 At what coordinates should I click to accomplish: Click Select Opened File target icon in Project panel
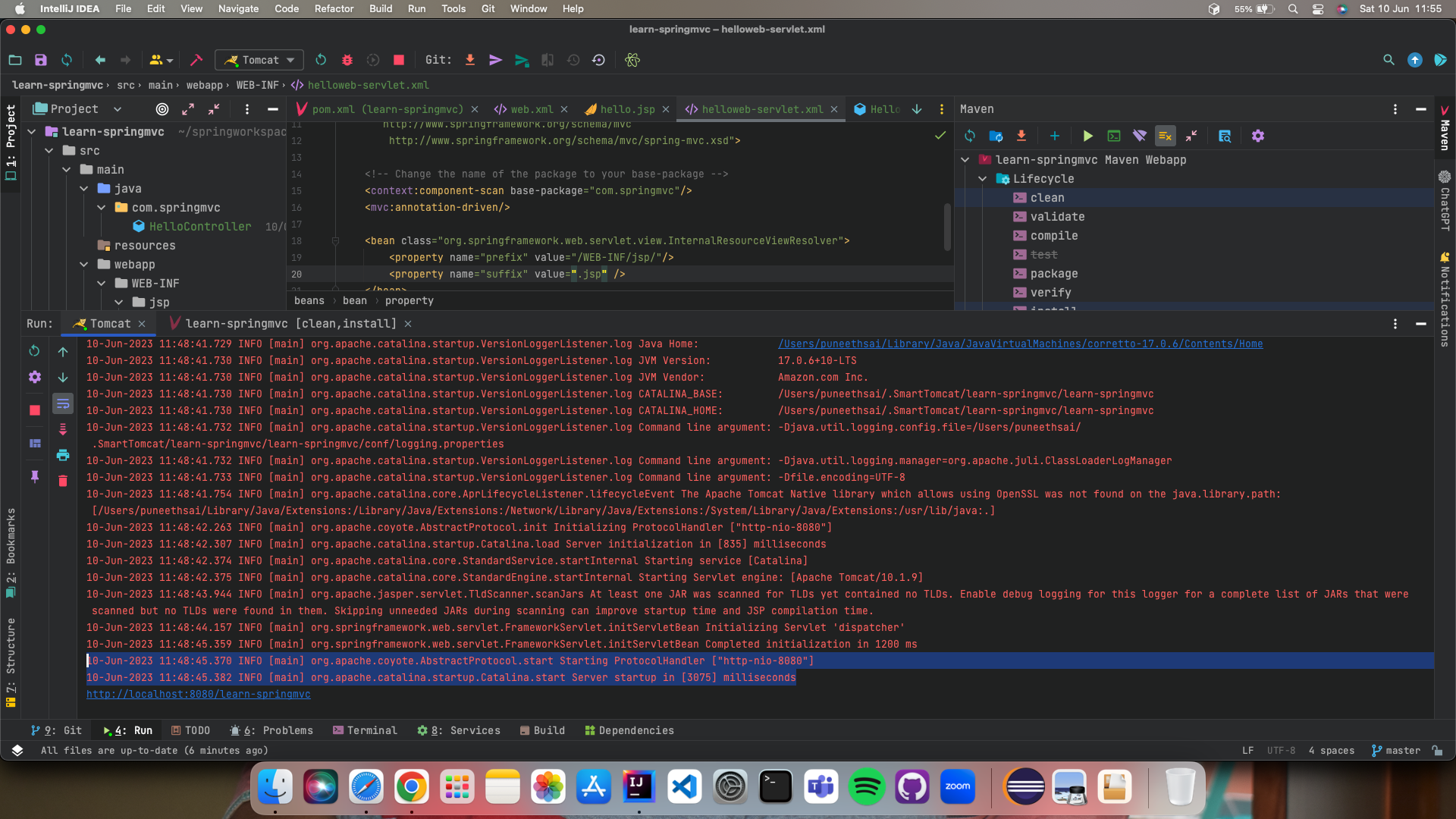[x=162, y=109]
